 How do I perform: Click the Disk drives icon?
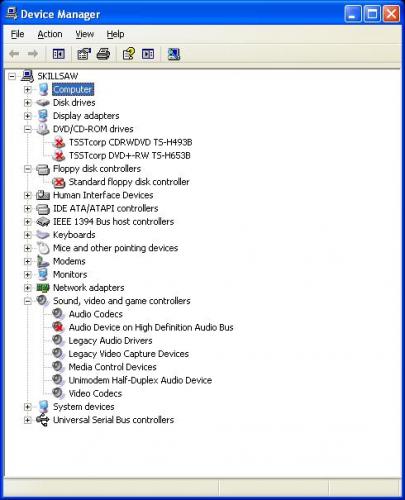(x=43, y=103)
